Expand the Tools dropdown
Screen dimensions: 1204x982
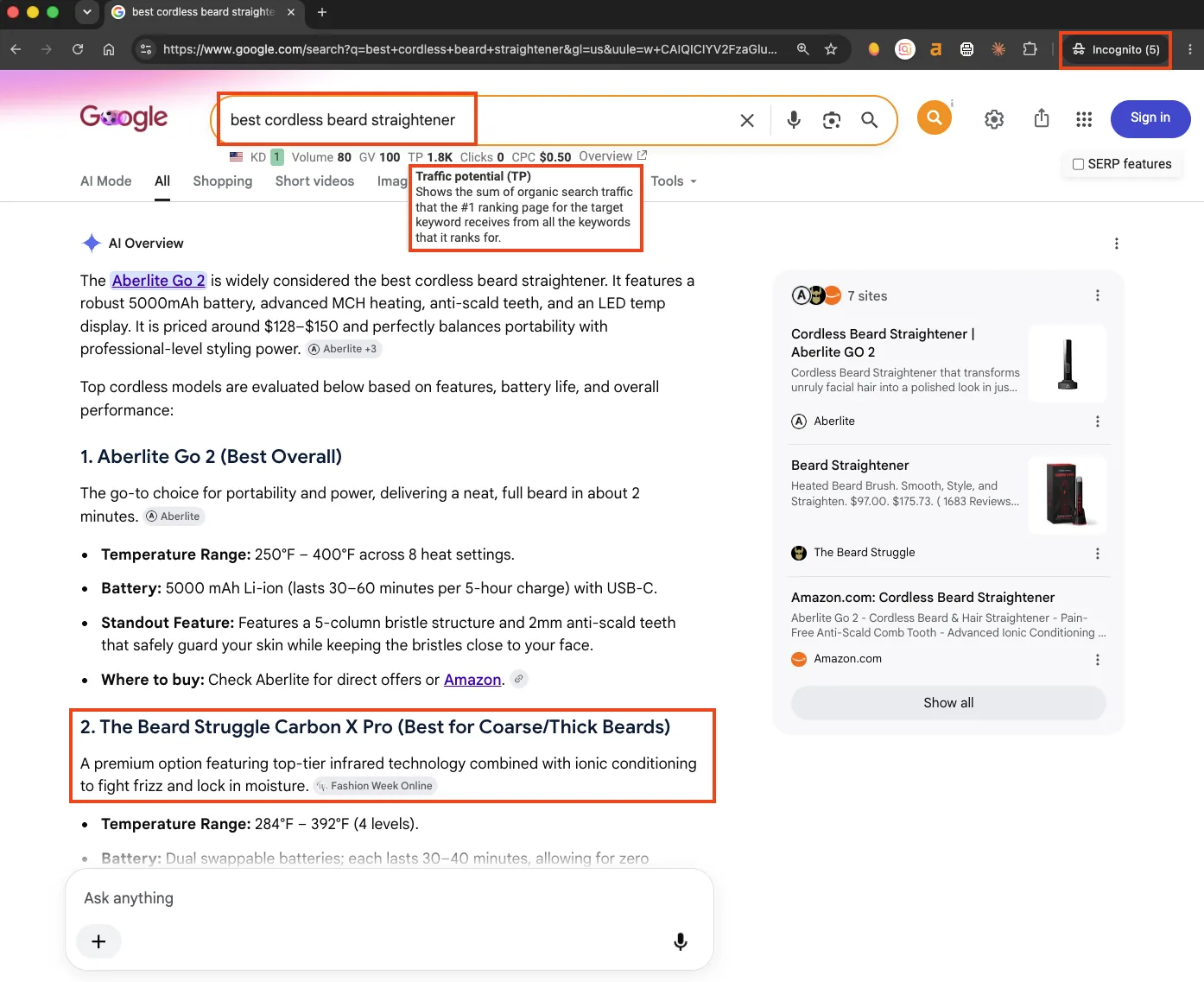tap(674, 181)
